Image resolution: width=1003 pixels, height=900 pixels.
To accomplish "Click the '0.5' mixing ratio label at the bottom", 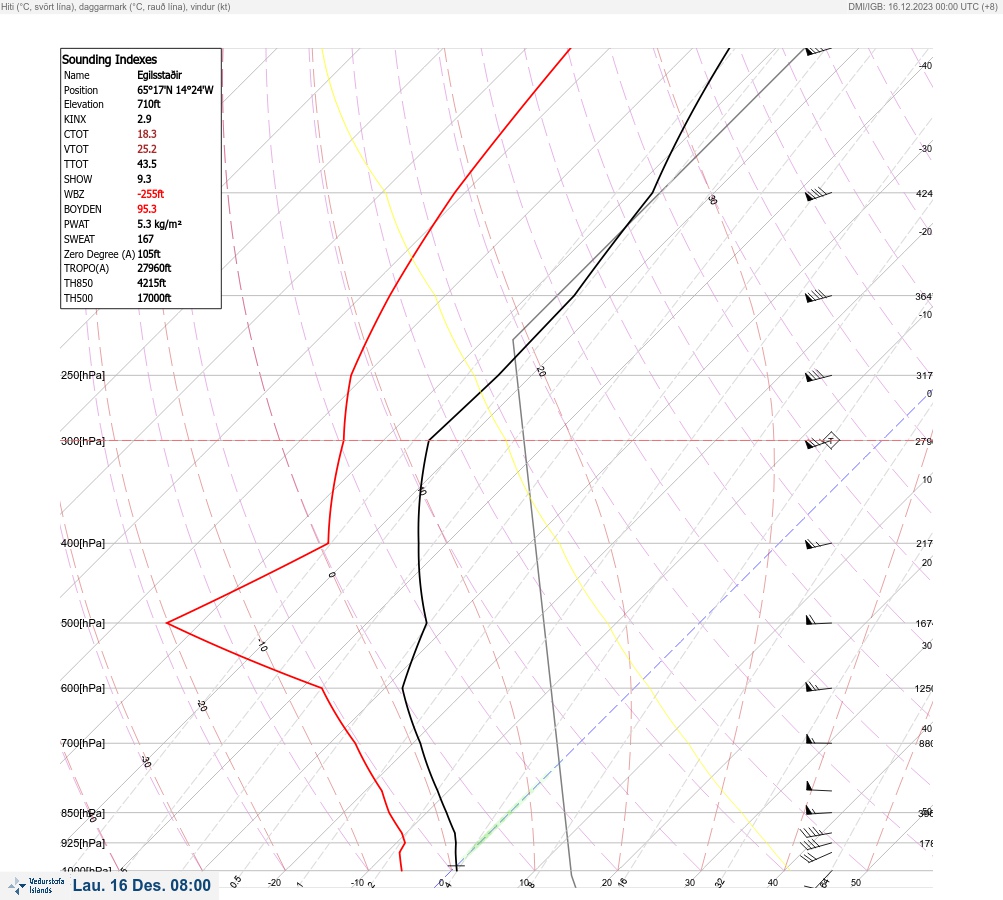I will 235,881.
